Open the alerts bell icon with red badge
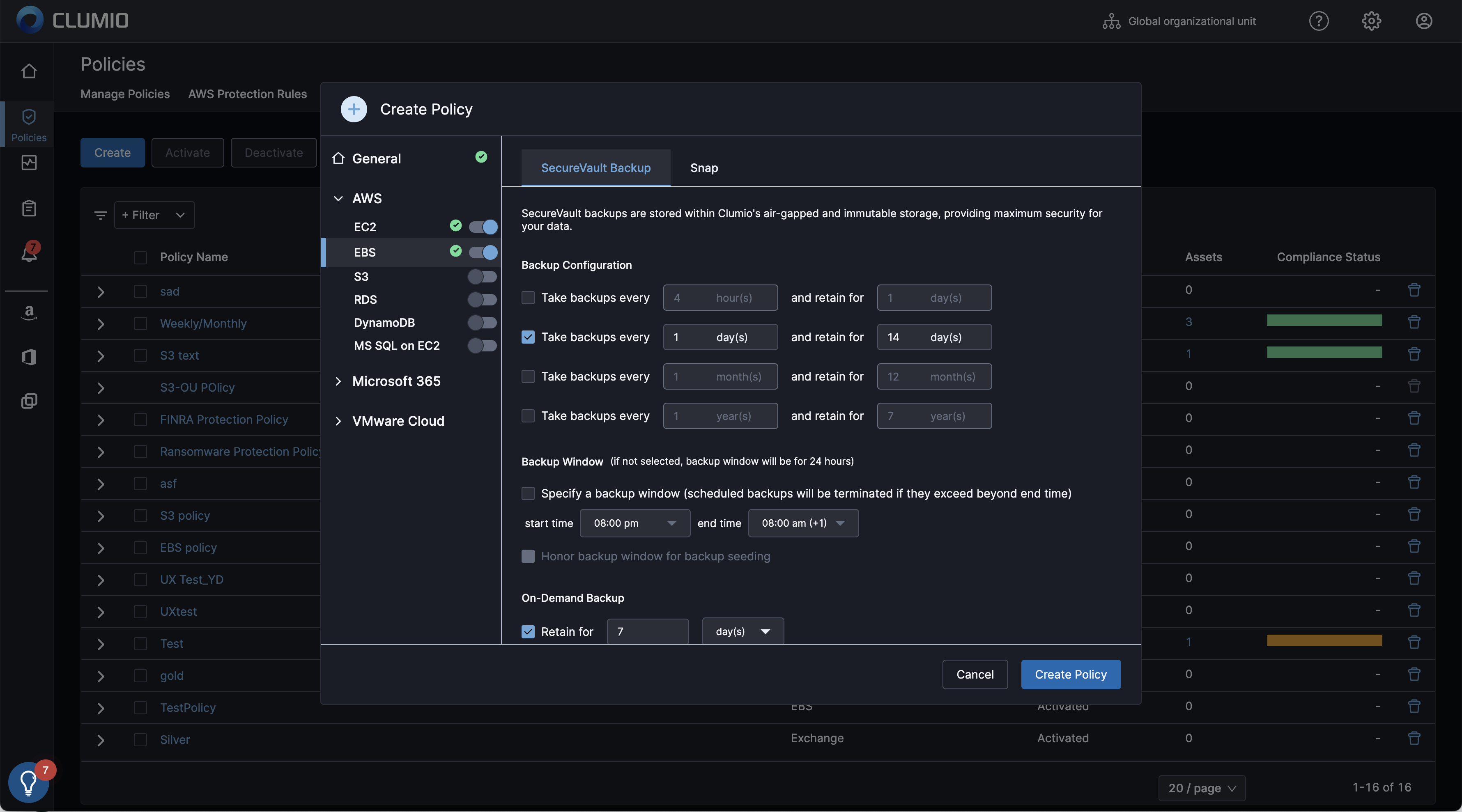Viewport: 1462px width, 812px height. 29,252
